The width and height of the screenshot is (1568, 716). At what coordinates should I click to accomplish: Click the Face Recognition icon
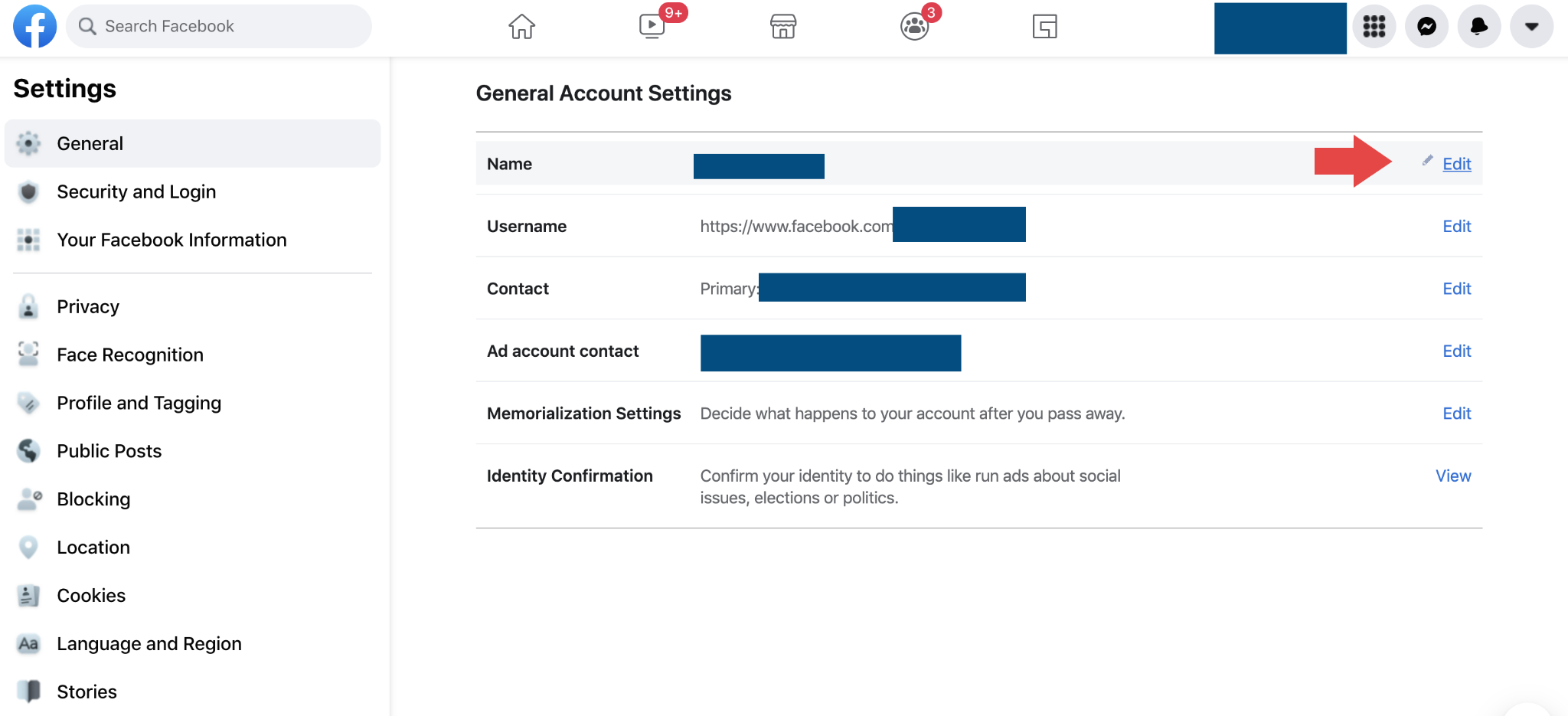[x=28, y=355]
